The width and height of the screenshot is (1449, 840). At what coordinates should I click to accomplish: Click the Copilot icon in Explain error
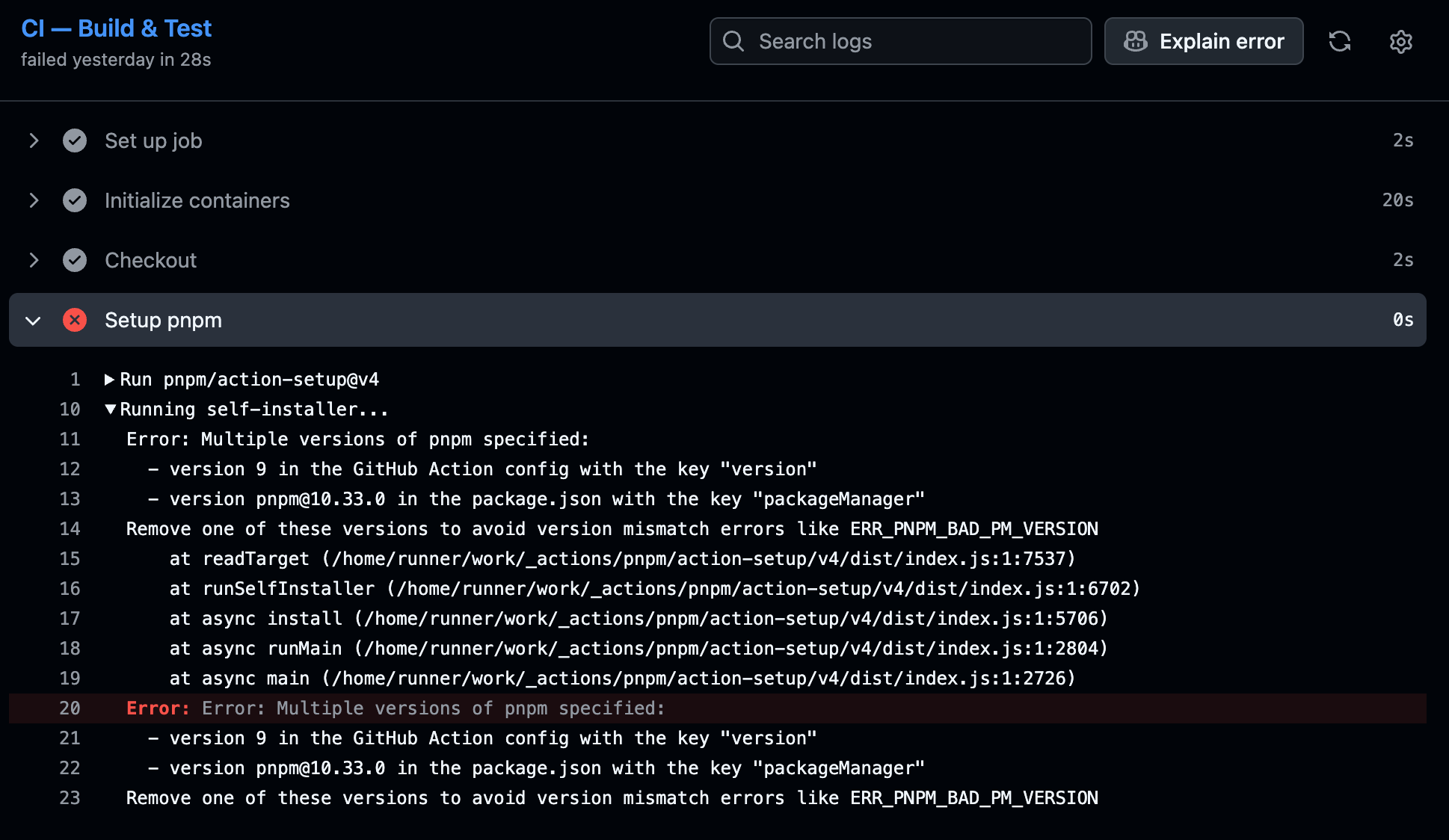click(1135, 41)
